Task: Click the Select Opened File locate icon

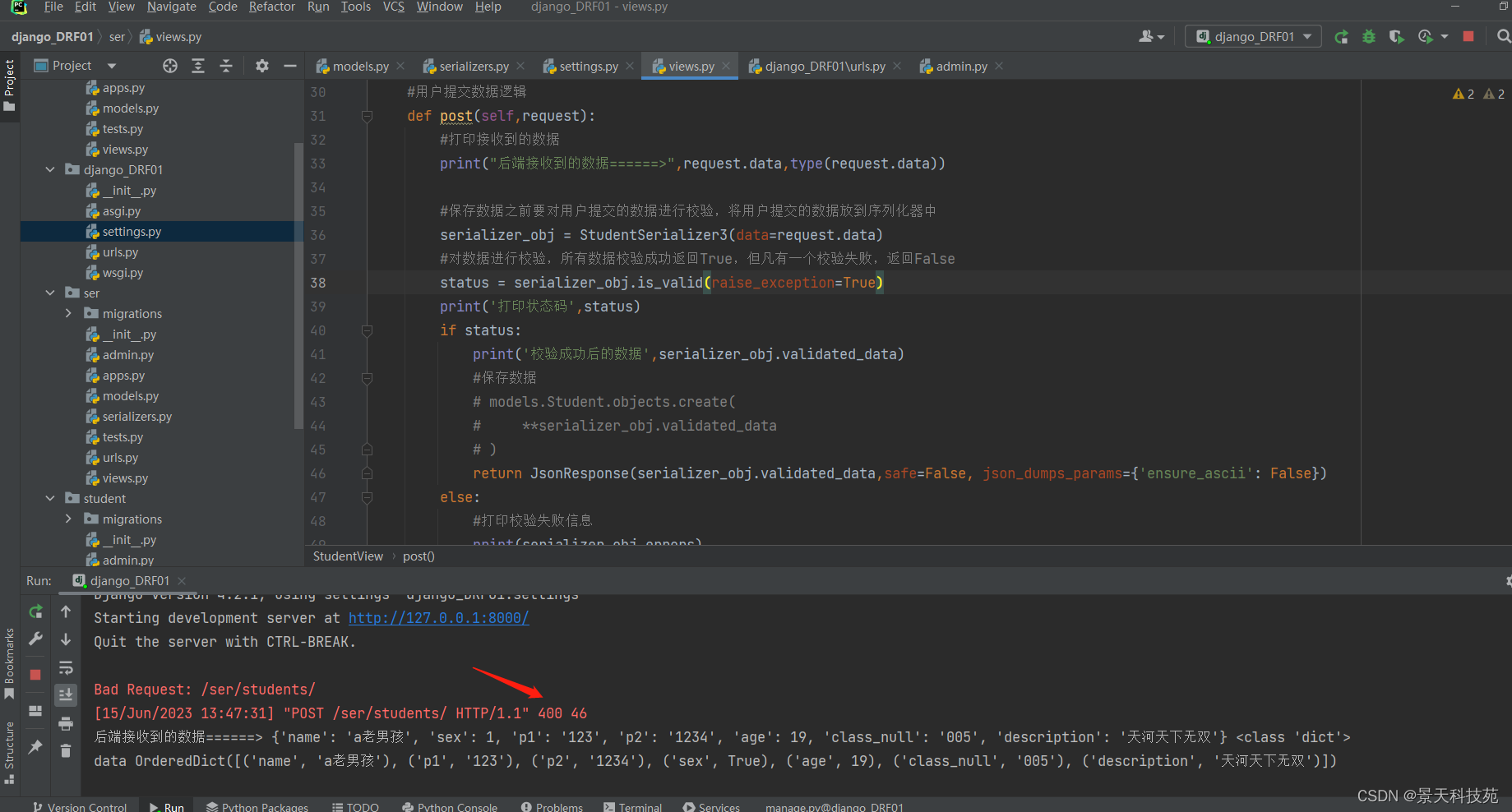Action: [x=170, y=66]
